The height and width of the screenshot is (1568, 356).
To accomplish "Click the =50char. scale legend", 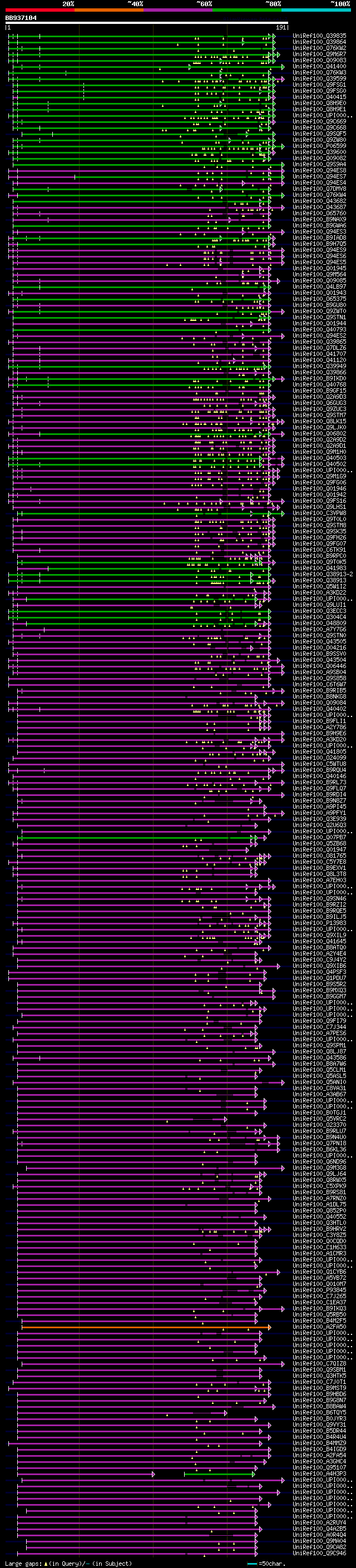I will point(266,1564).
